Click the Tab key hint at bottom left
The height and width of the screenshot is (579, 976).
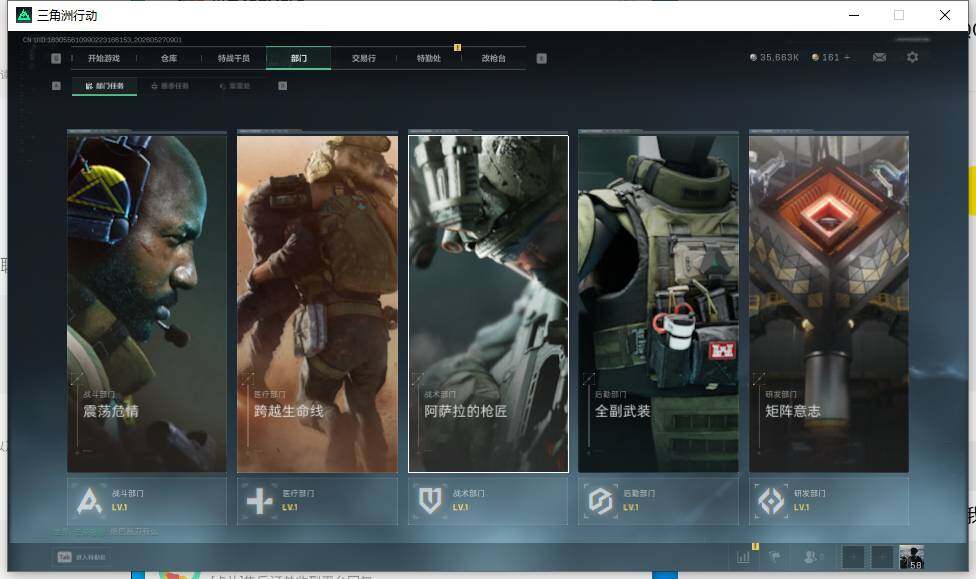65,557
